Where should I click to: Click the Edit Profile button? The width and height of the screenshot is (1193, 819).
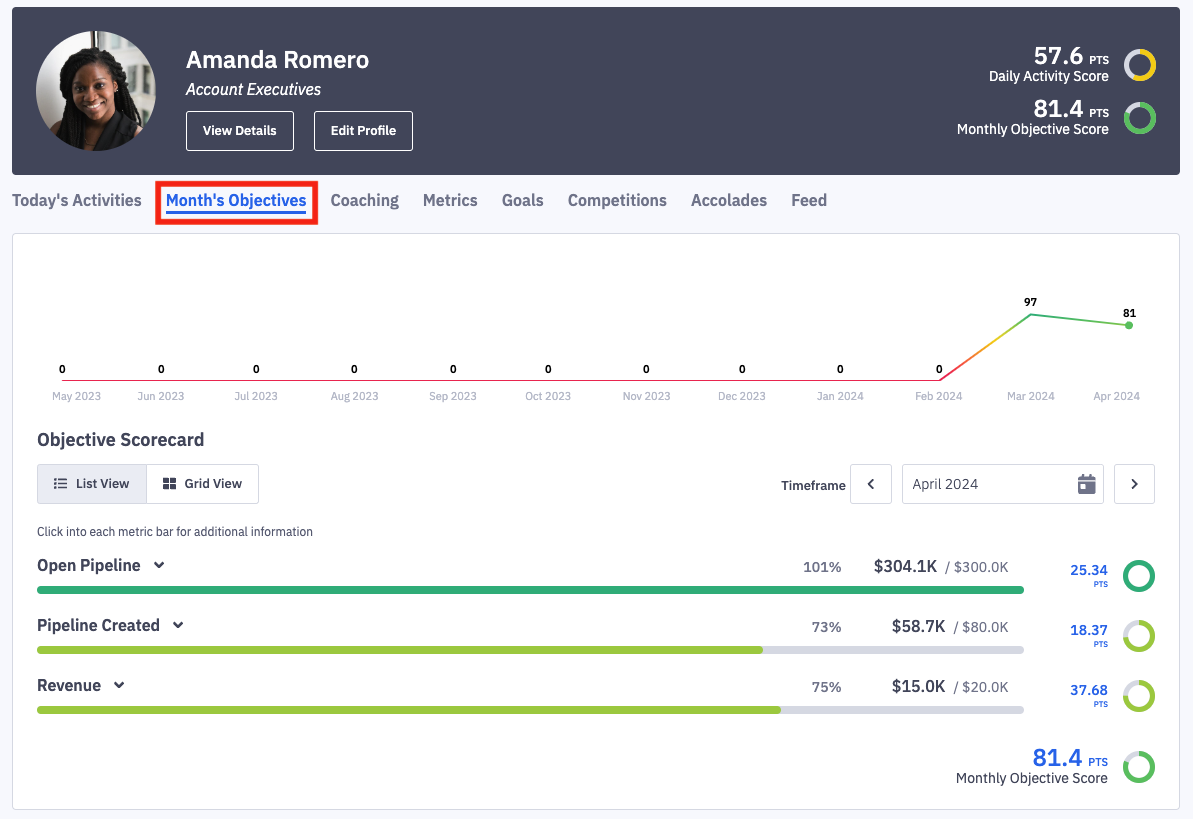pyautogui.click(x=363, y=131)
